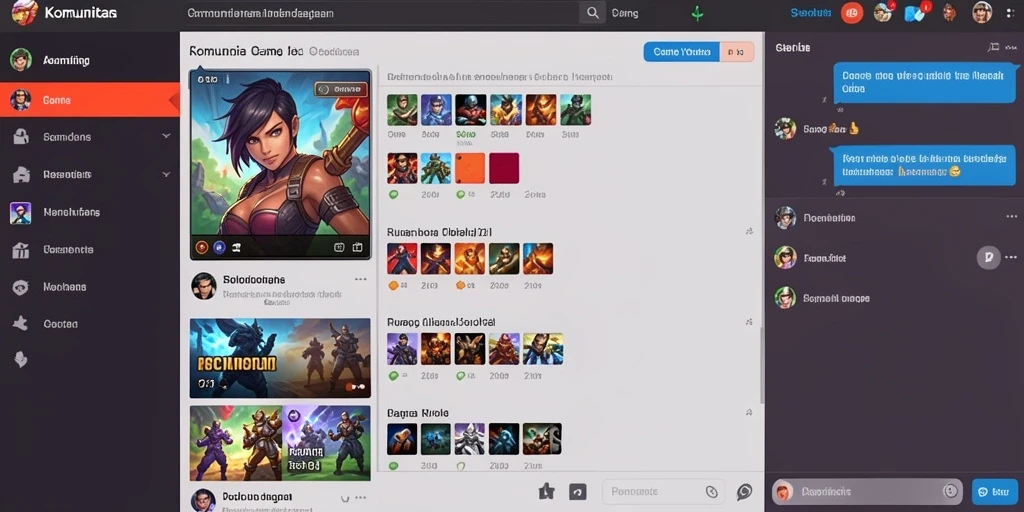Open Solodoohahe author avatar

tap(204, 286)
